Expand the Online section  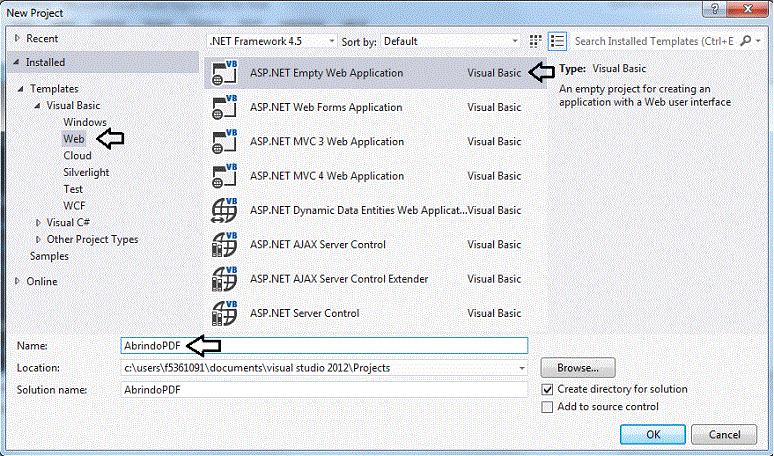18,281
